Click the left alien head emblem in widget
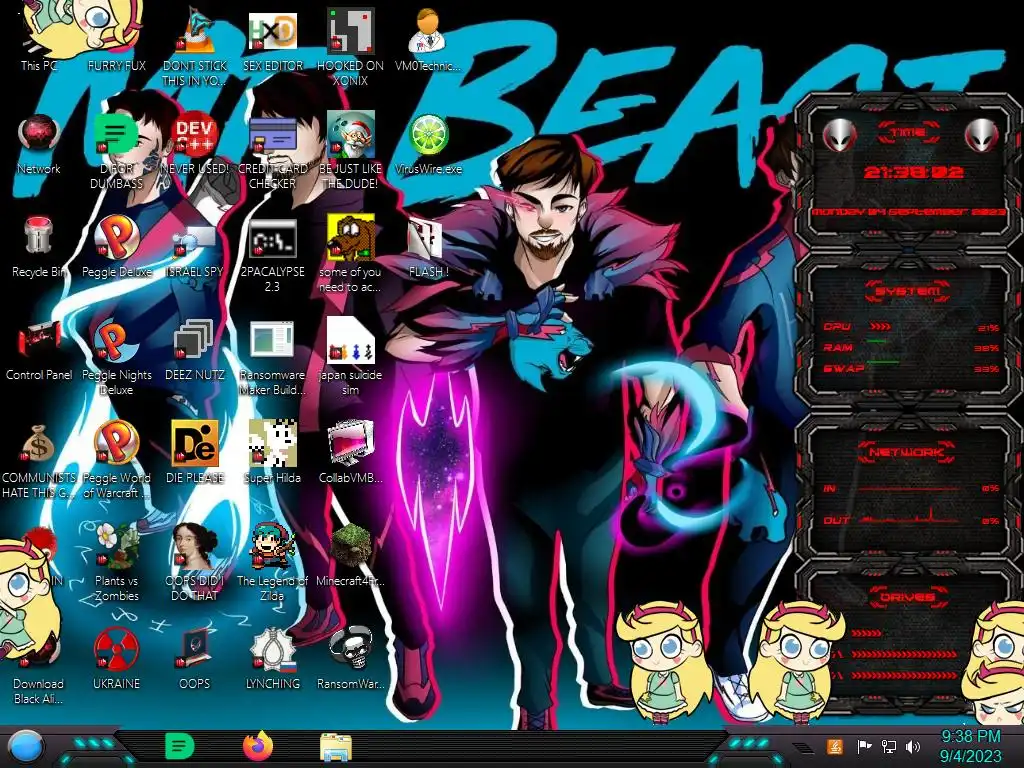The height and width of the screenshot is (768, 1024). click(x=839, y=136)
